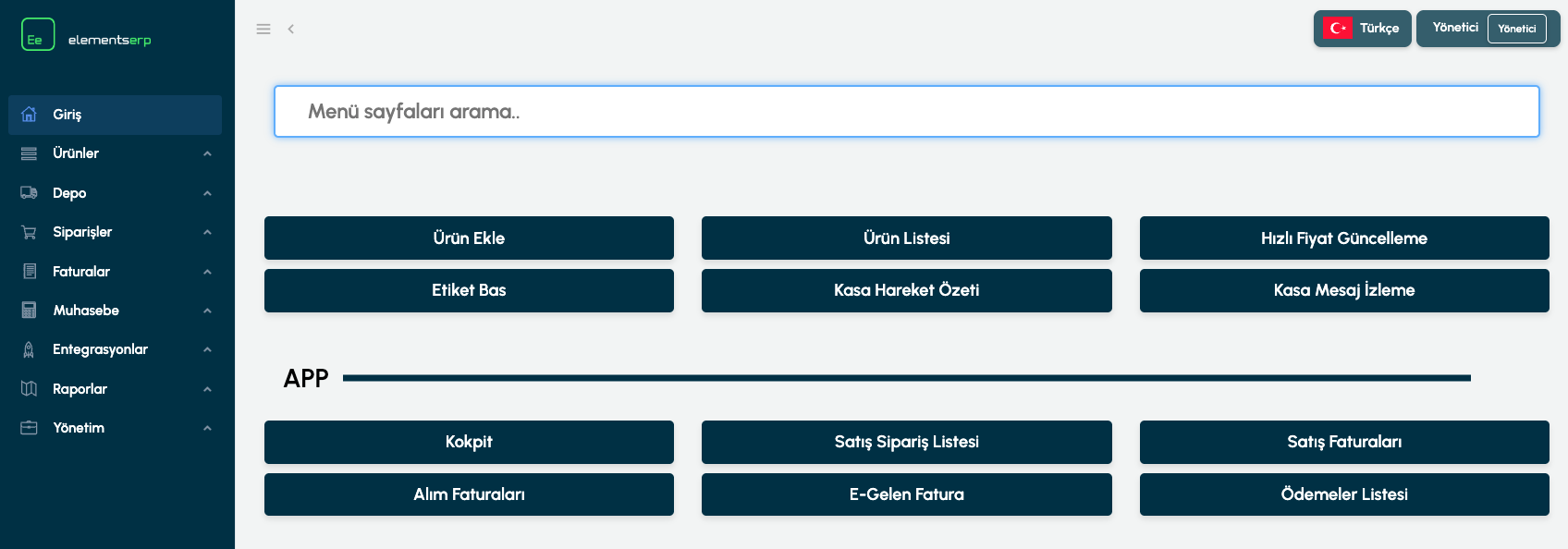The image size is (1568, 549).
Task: Click the Entegrasyonlar rocket icon
Action: (x=29, y=349)
